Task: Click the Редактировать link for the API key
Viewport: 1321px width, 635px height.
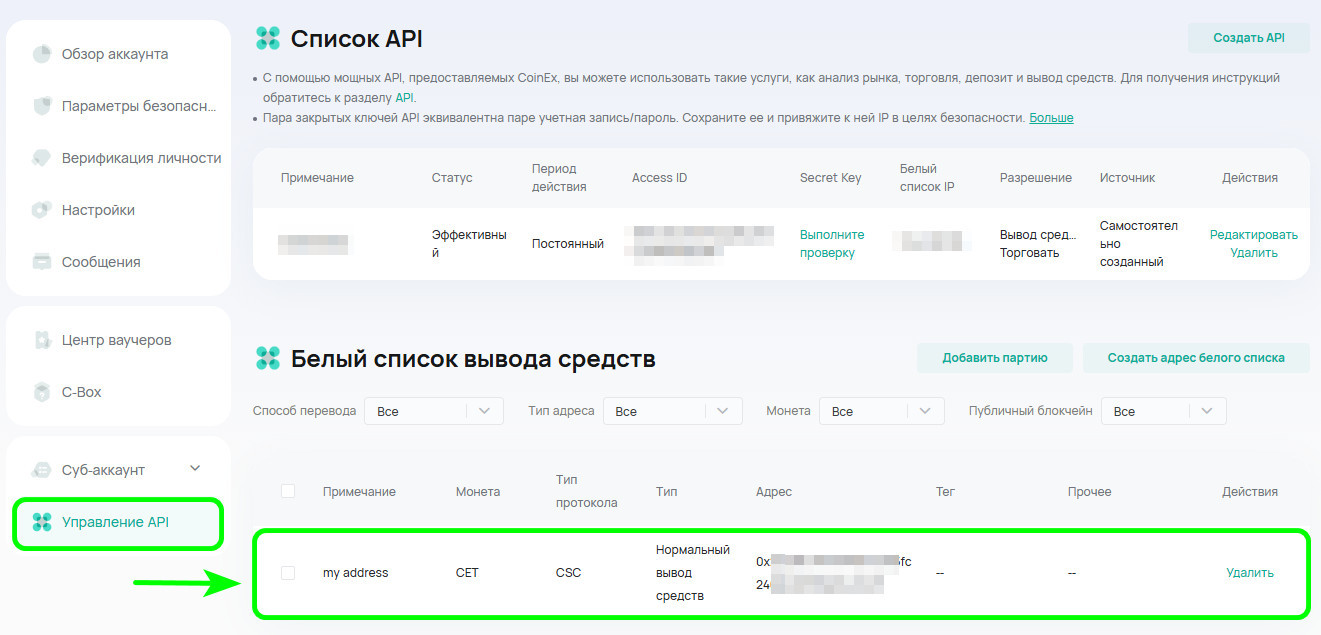Action: [x=1253, y=235]
